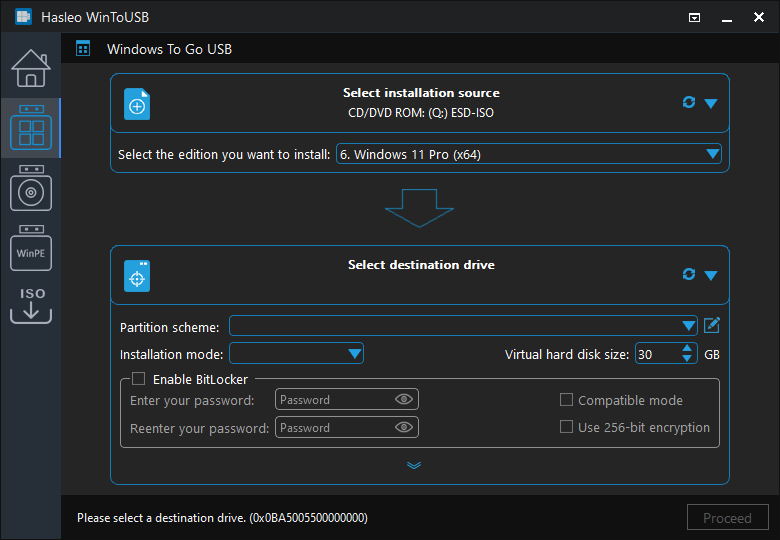
Task: Click the Select destination drive heading
Action: click(421, 265)
